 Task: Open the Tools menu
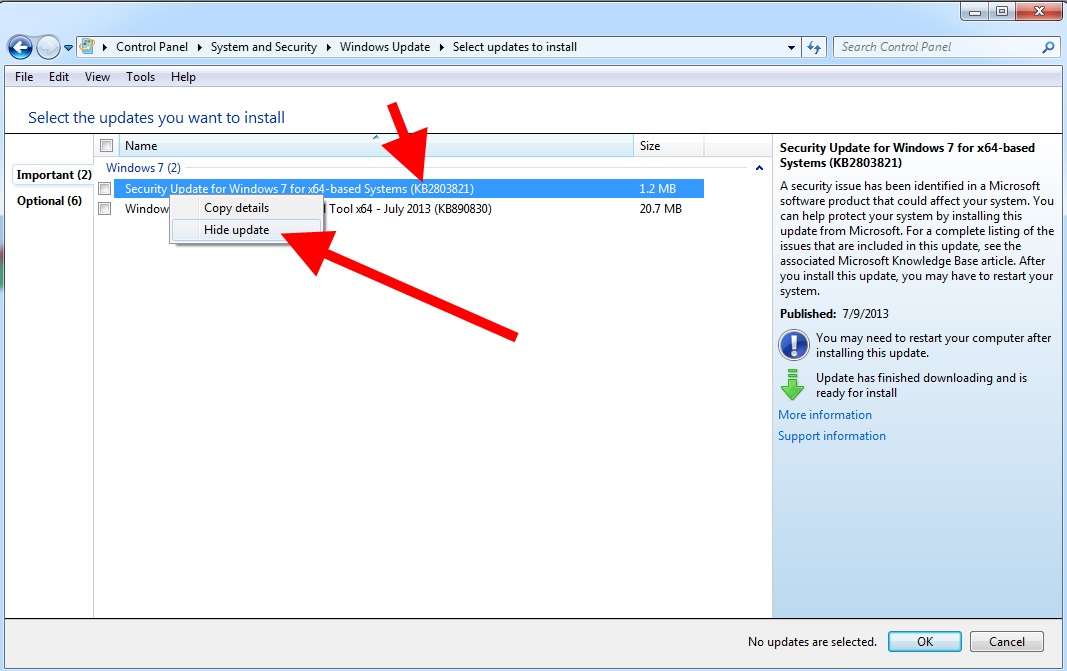140,77
